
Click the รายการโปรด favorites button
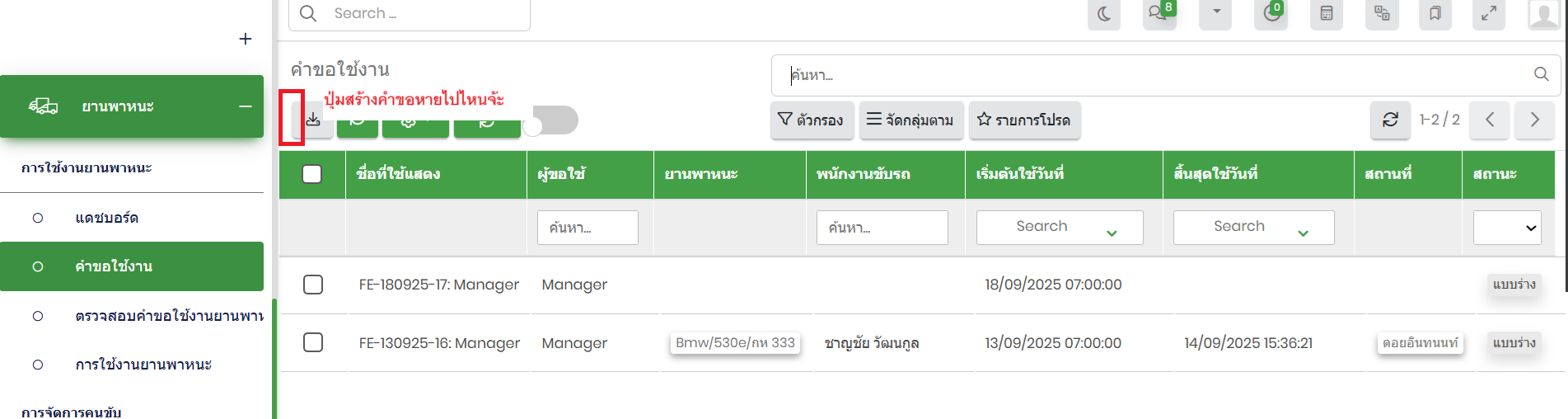(x=1024, y=120)
